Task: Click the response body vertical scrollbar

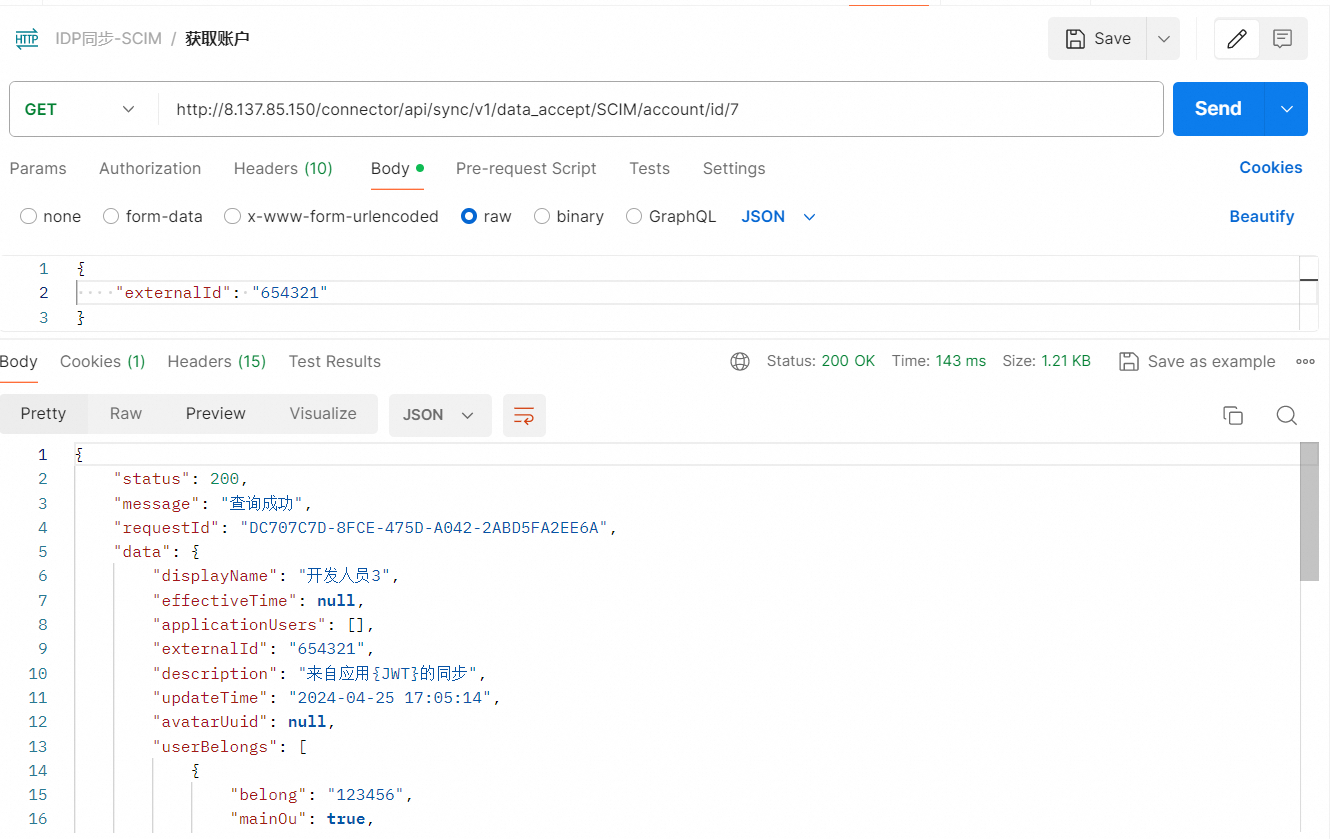Action: click(1309, 511)
